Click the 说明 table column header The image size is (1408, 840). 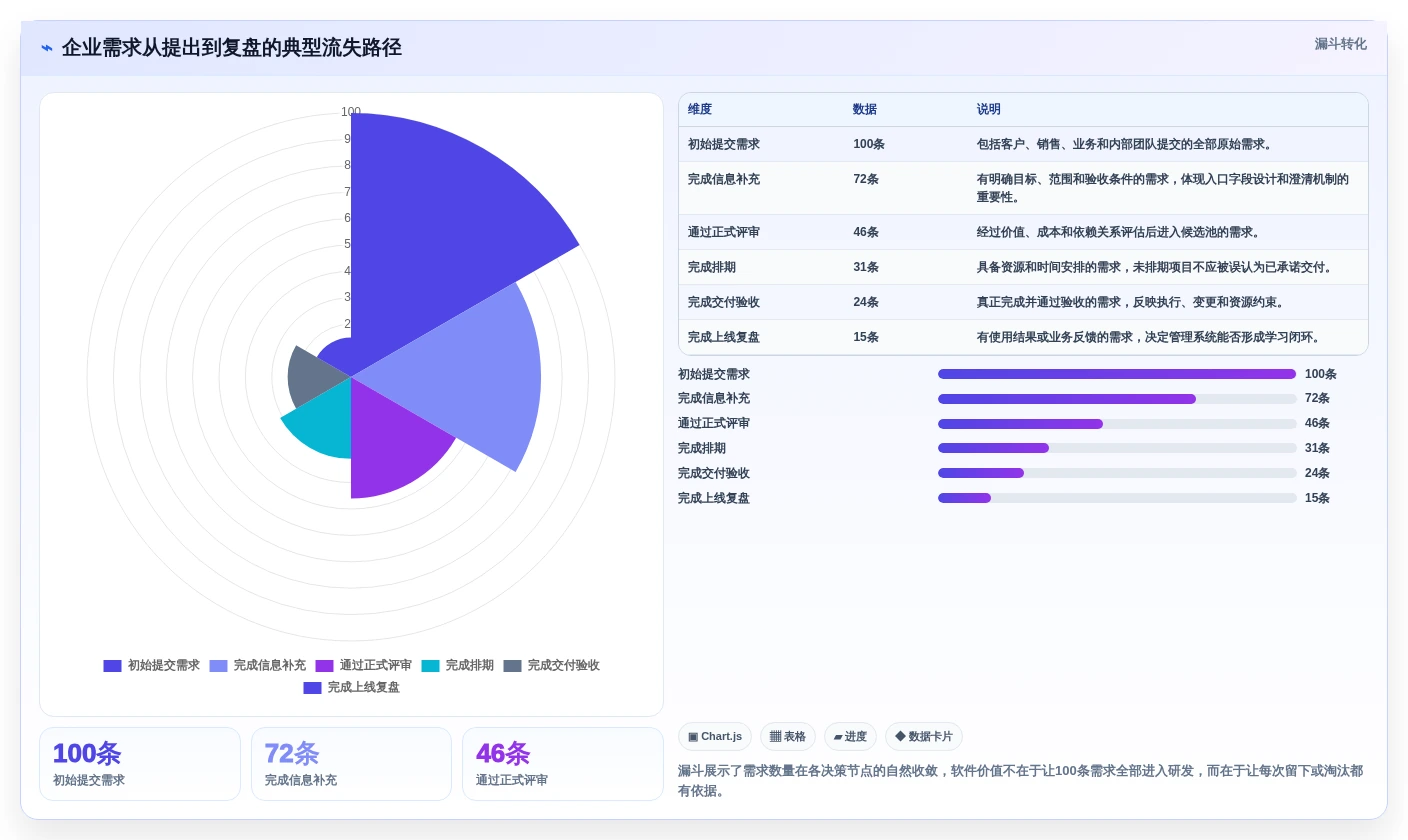point(989,110)
